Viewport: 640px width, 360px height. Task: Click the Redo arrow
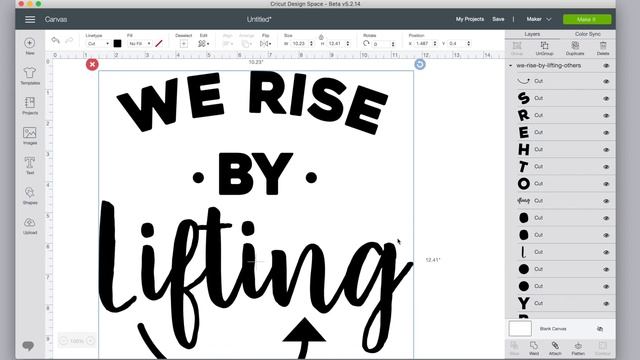(x=69, y=40)
